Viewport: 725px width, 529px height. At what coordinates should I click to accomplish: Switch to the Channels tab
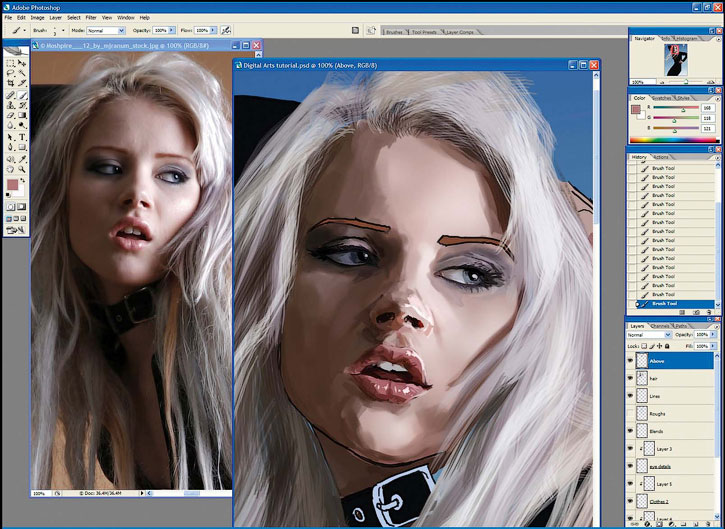coord(659,326)
